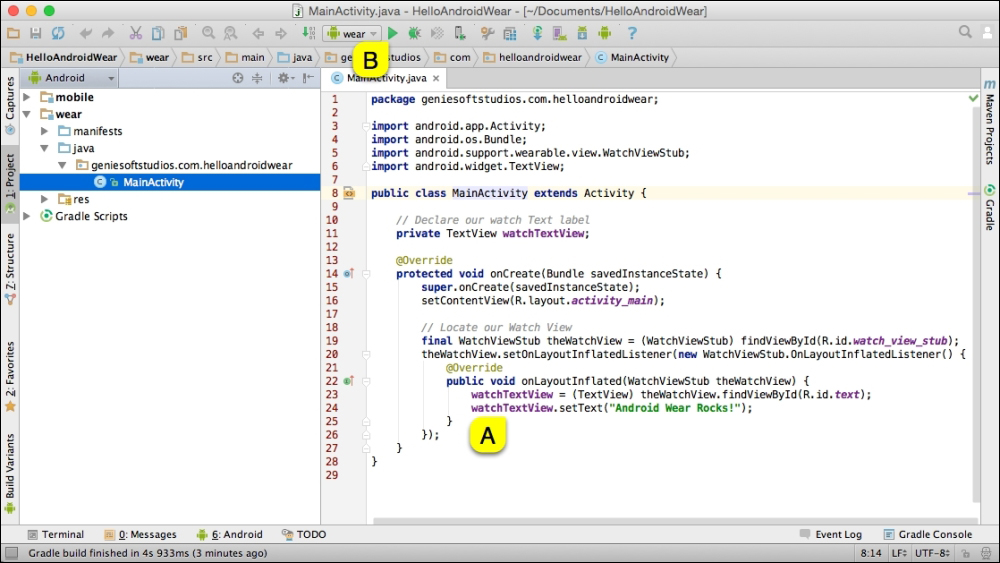Open a project with the folder icon
The height and width of the screenshot is (563, 1000).
point(13,33)
